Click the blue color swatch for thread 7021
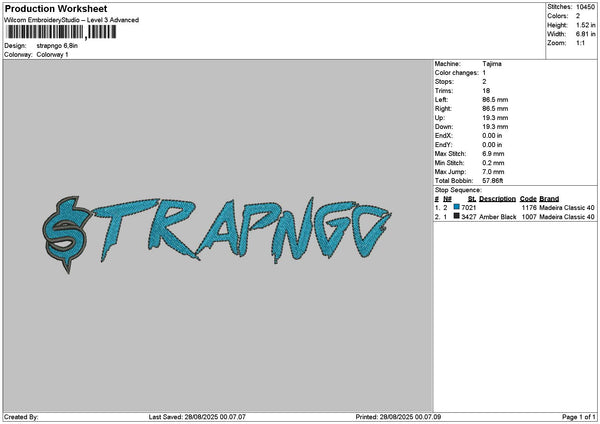 [x=456, y=207]
